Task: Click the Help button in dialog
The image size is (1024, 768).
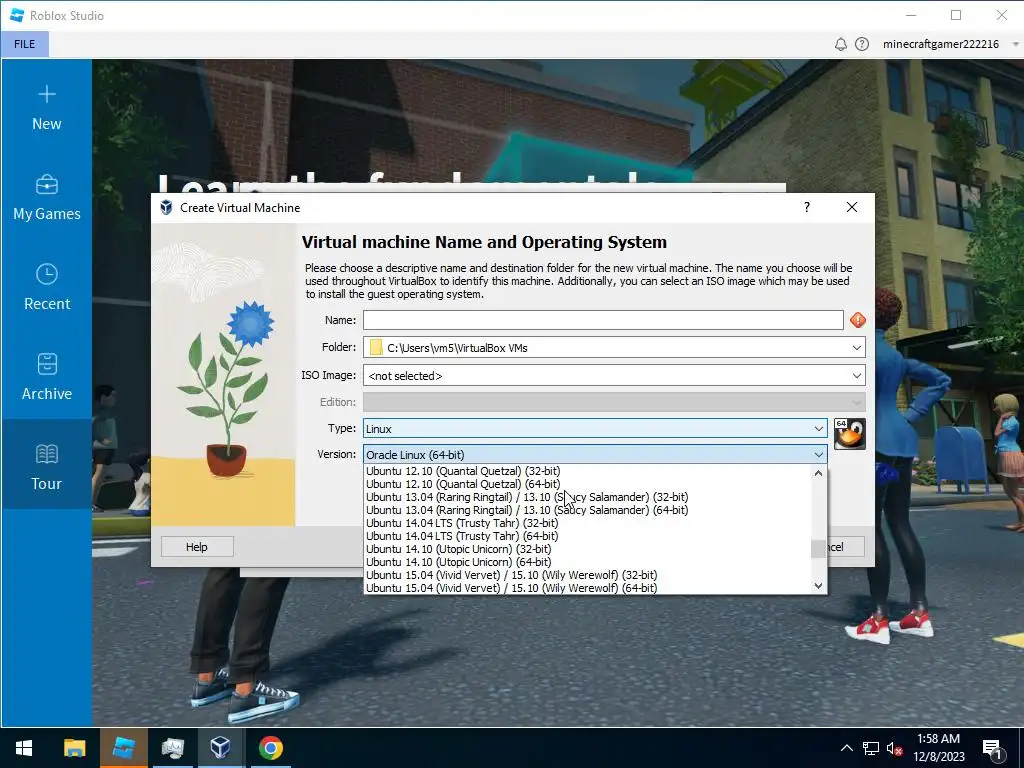Action: pyautogui.click(x=197, y=547)
